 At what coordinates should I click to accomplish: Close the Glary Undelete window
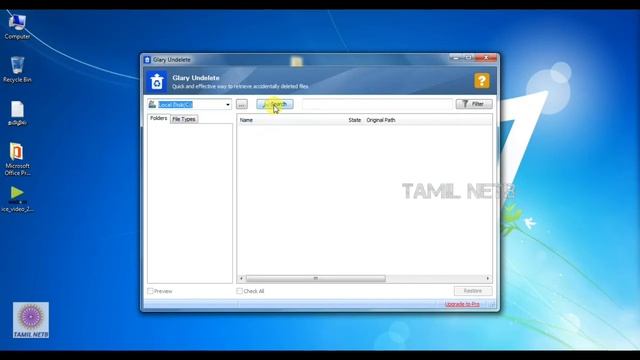tap(486, 58)
